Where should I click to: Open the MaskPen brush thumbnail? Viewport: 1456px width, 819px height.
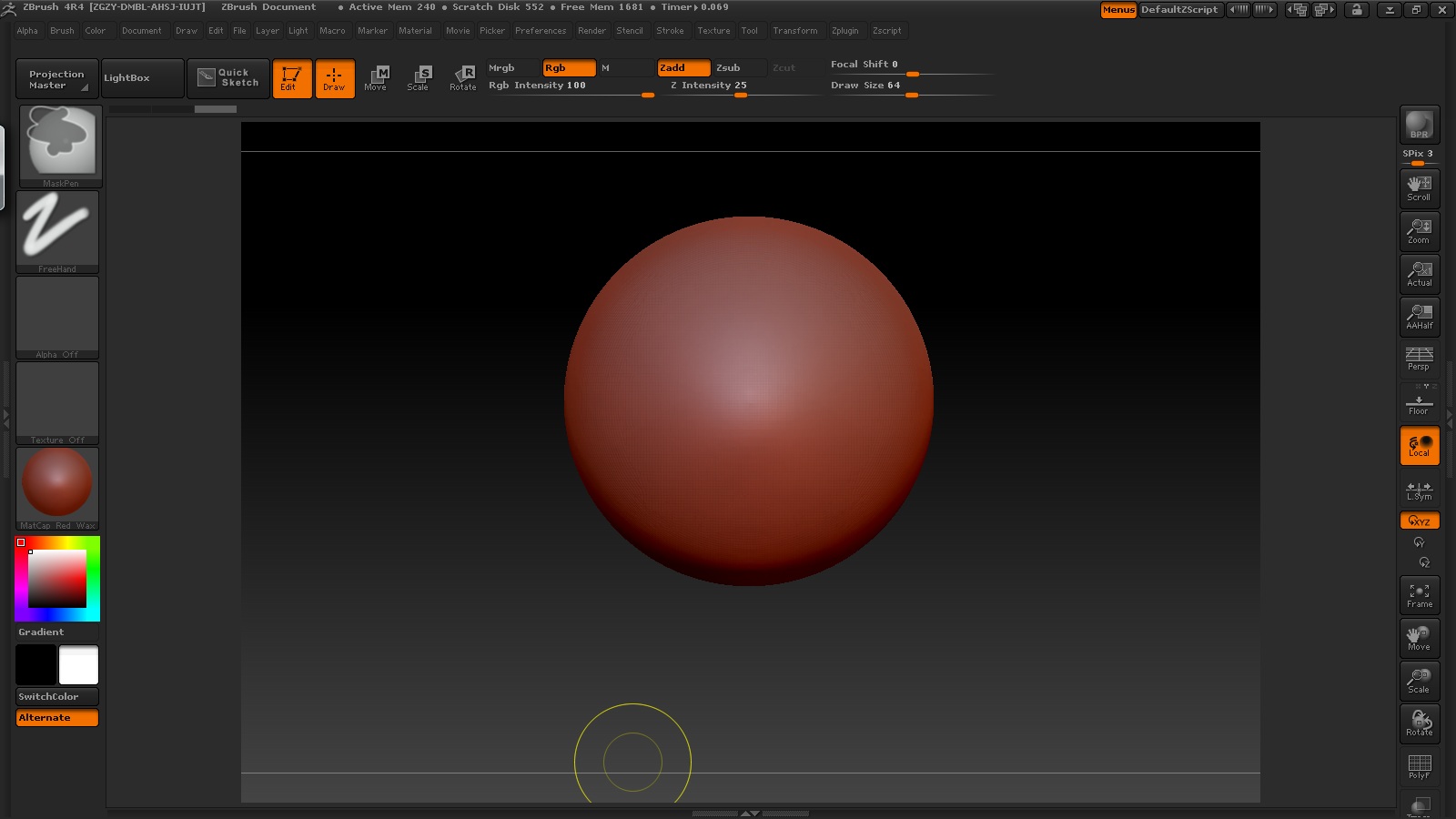pyautogui.click(x=61, y=146)
